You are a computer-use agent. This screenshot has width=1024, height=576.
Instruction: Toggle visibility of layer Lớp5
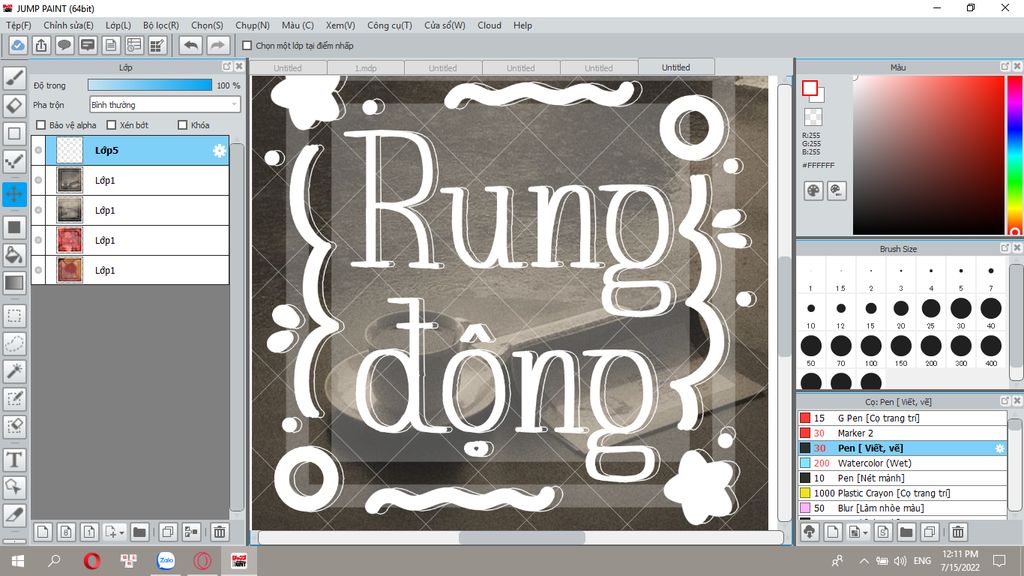[39, 150]
